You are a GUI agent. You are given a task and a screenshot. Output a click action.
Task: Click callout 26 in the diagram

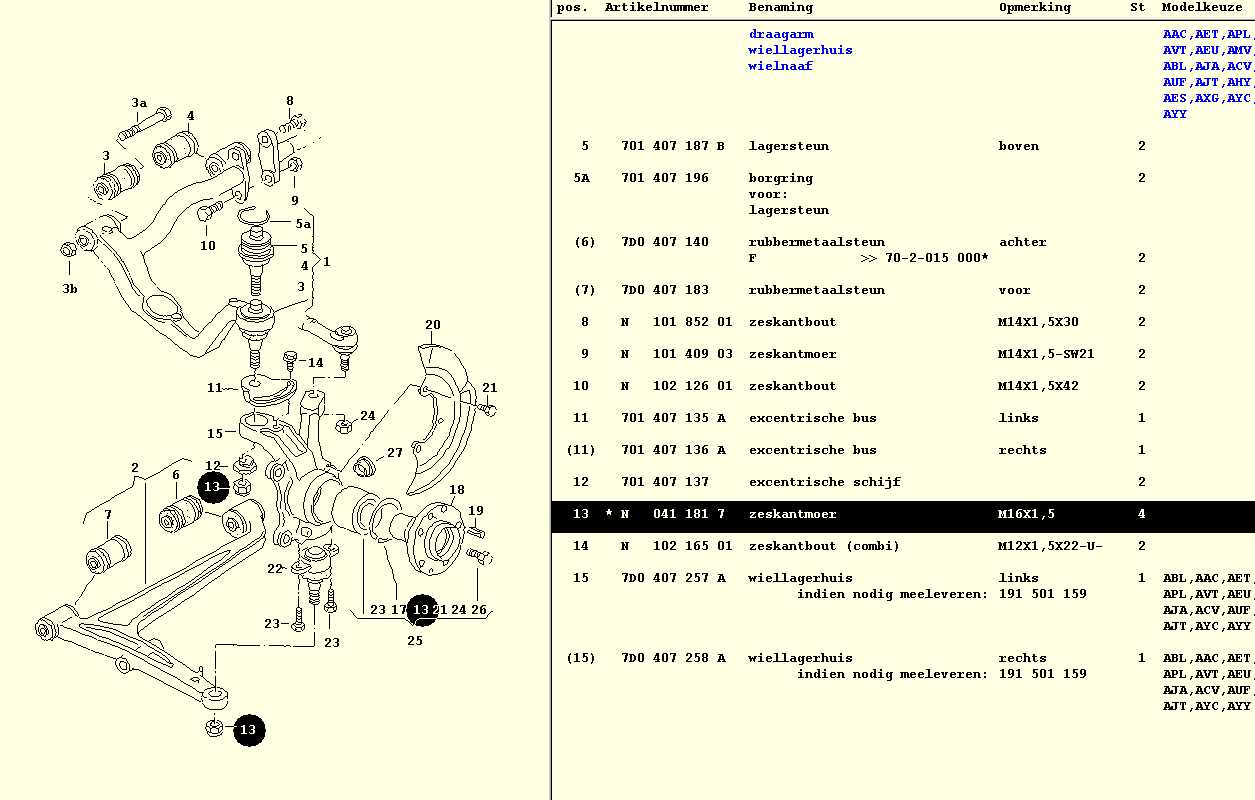[x=479, y=610]
